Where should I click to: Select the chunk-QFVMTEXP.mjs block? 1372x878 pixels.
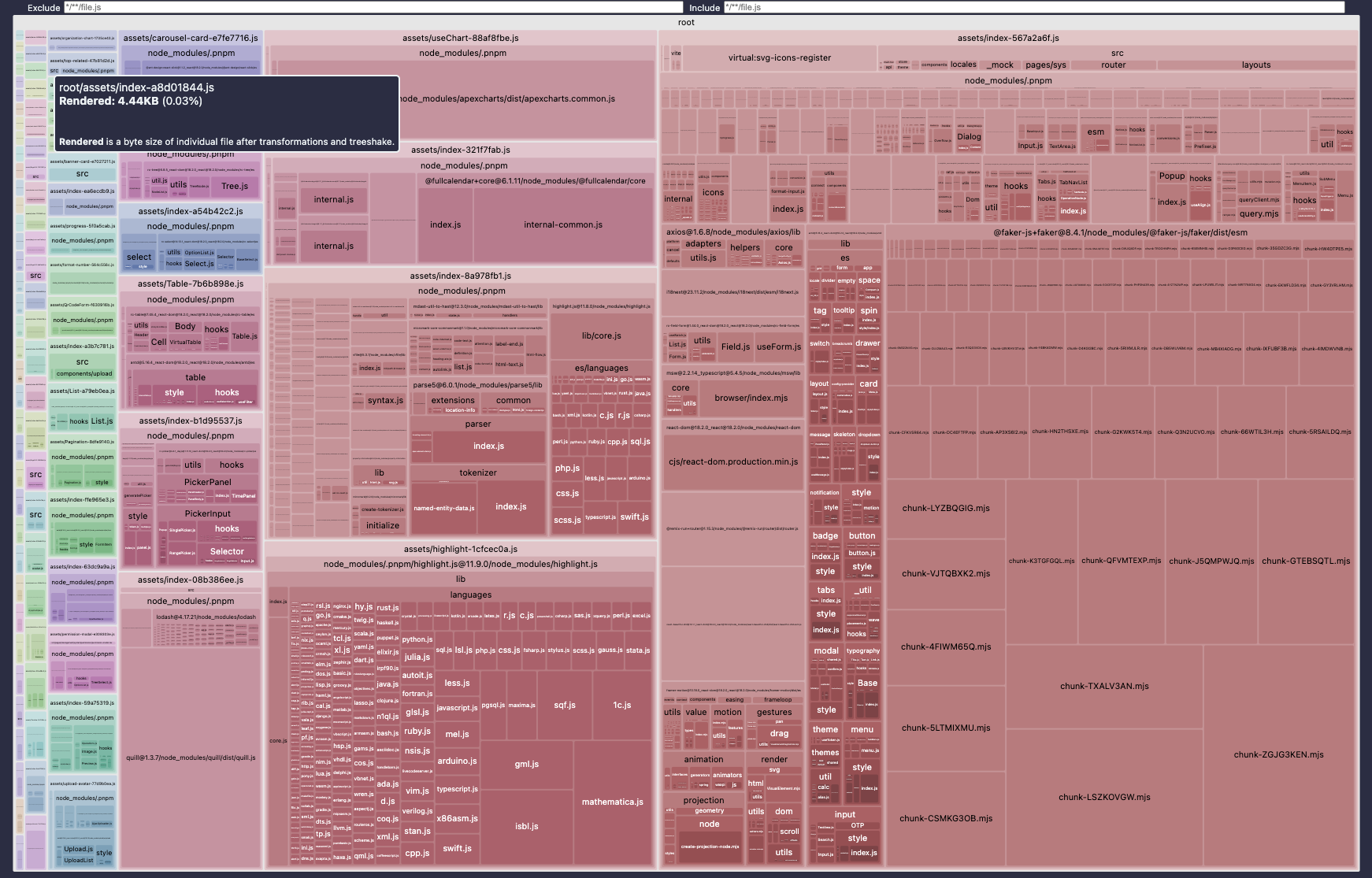coord(1121,561)
